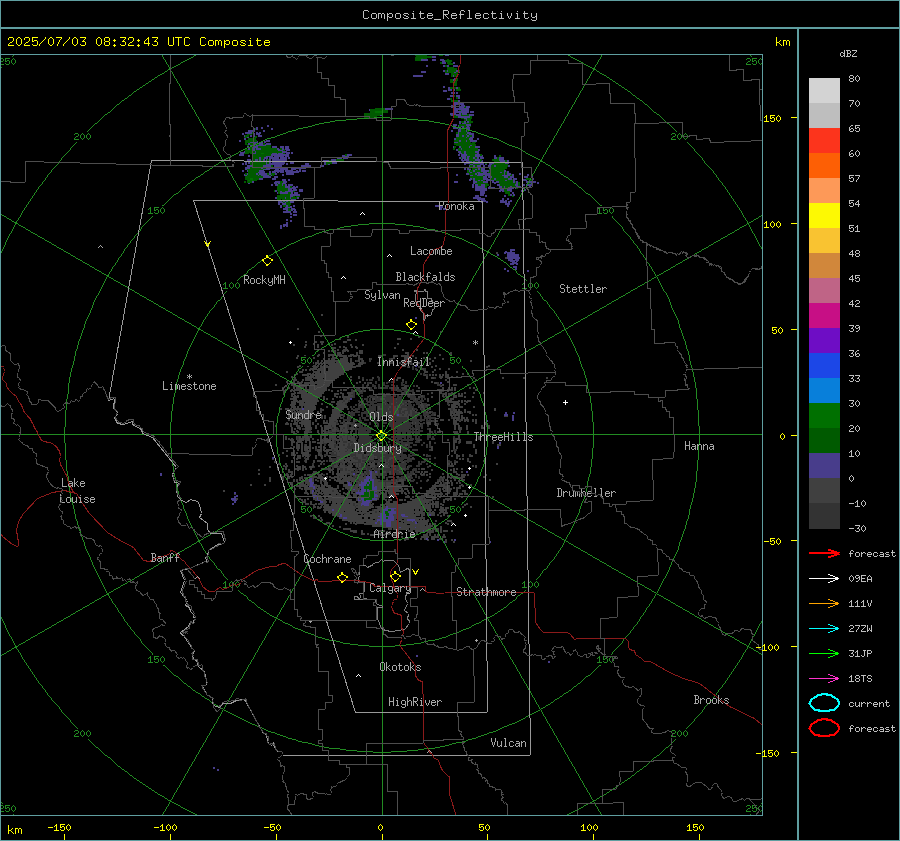900x841 pixels.
Task: Select the Olds city label
Action: [381, 417]
